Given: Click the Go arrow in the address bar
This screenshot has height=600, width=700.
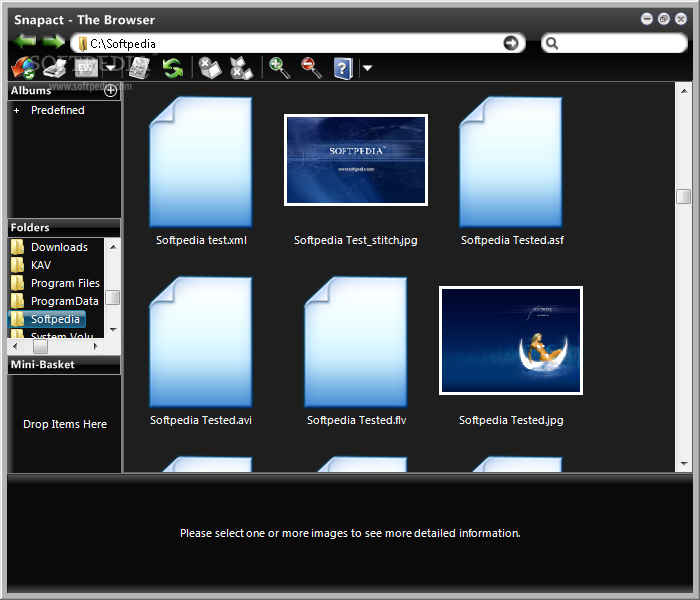Looking at the screenshot, I should click(x=510, y=43).
